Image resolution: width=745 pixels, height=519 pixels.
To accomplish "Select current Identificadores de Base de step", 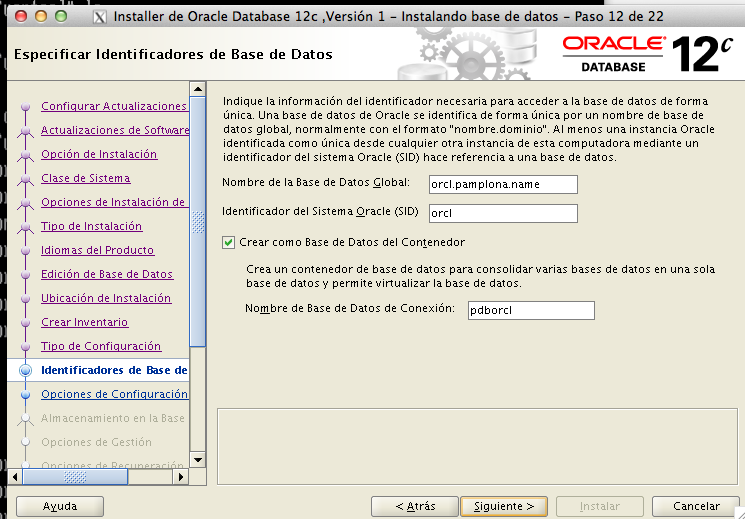I will click(115, 370).
